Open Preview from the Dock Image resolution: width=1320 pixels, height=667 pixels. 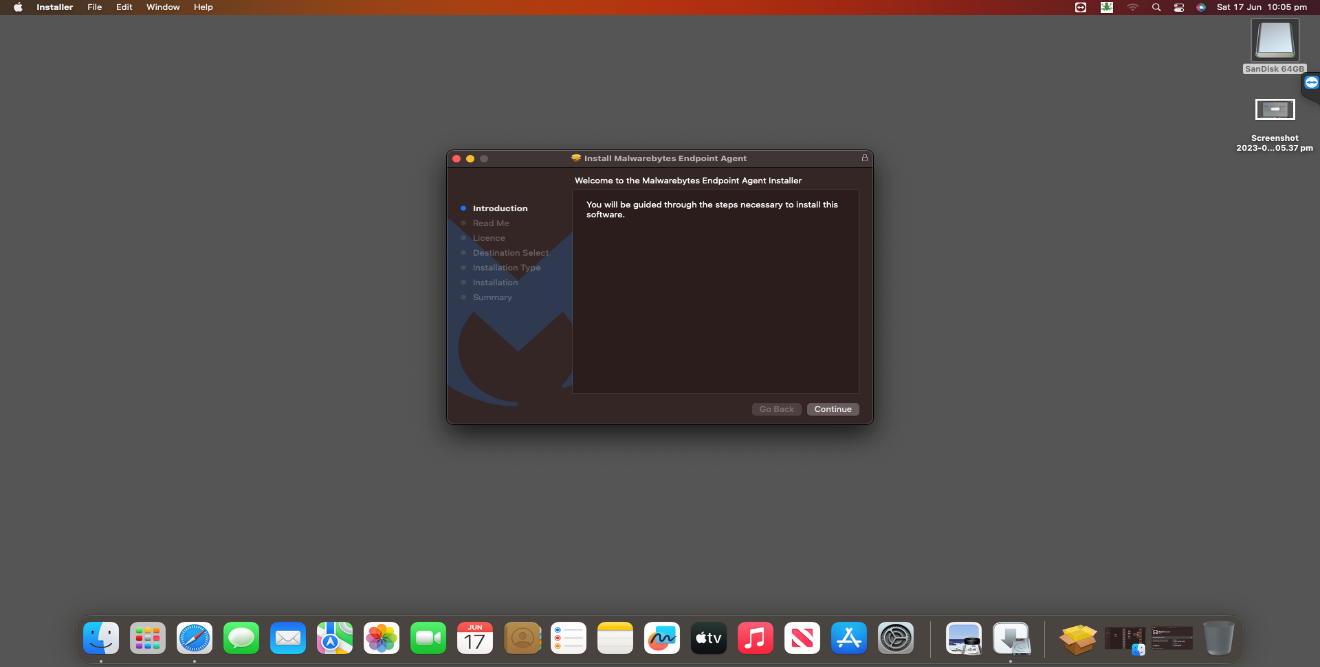coord(964,637)
